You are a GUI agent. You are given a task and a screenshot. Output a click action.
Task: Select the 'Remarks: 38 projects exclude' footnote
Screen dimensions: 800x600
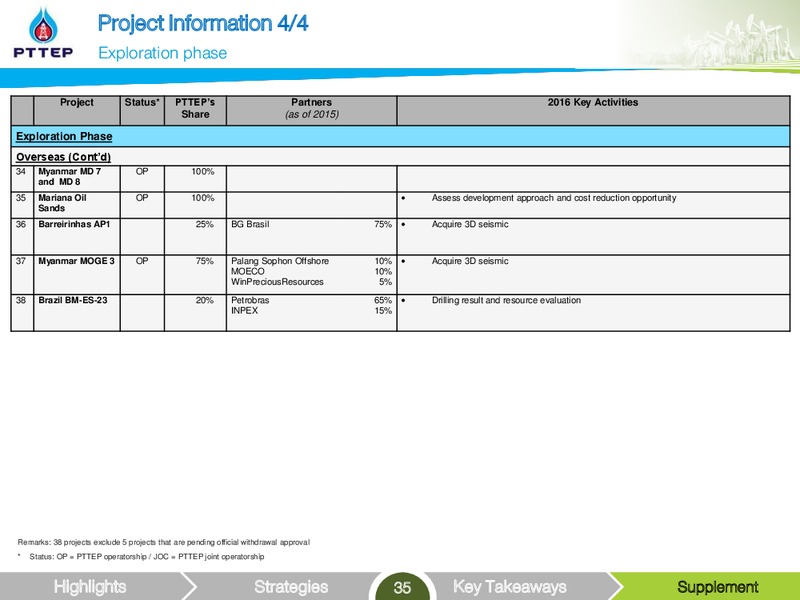(164, 542)
